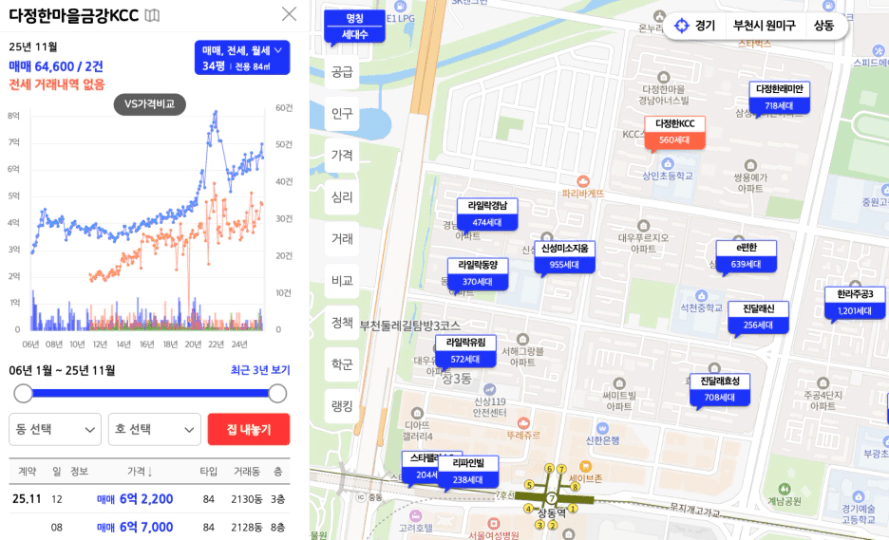This screenshot has width=889, height=540.
Task: Click the 명칭 세대수 map label toggle
Action: [x=355, y=26]
